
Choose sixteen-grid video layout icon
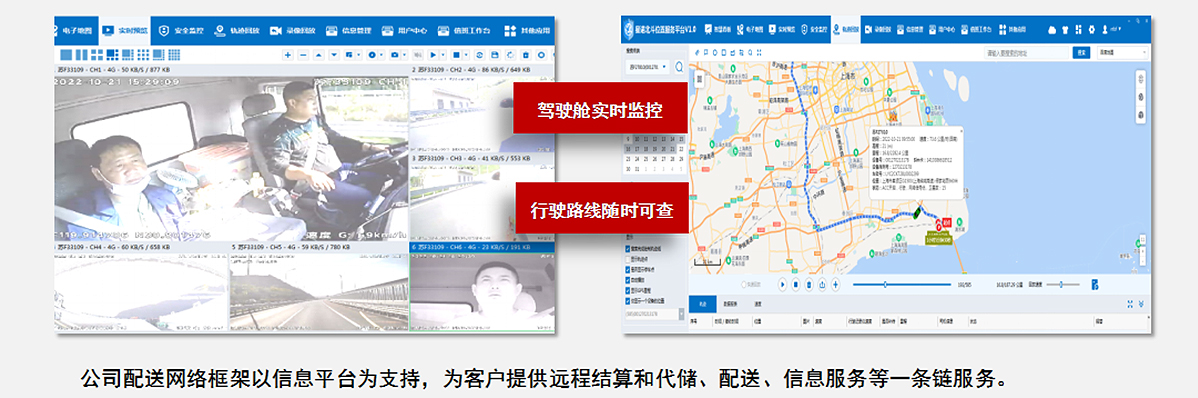[x=173, y=55]
